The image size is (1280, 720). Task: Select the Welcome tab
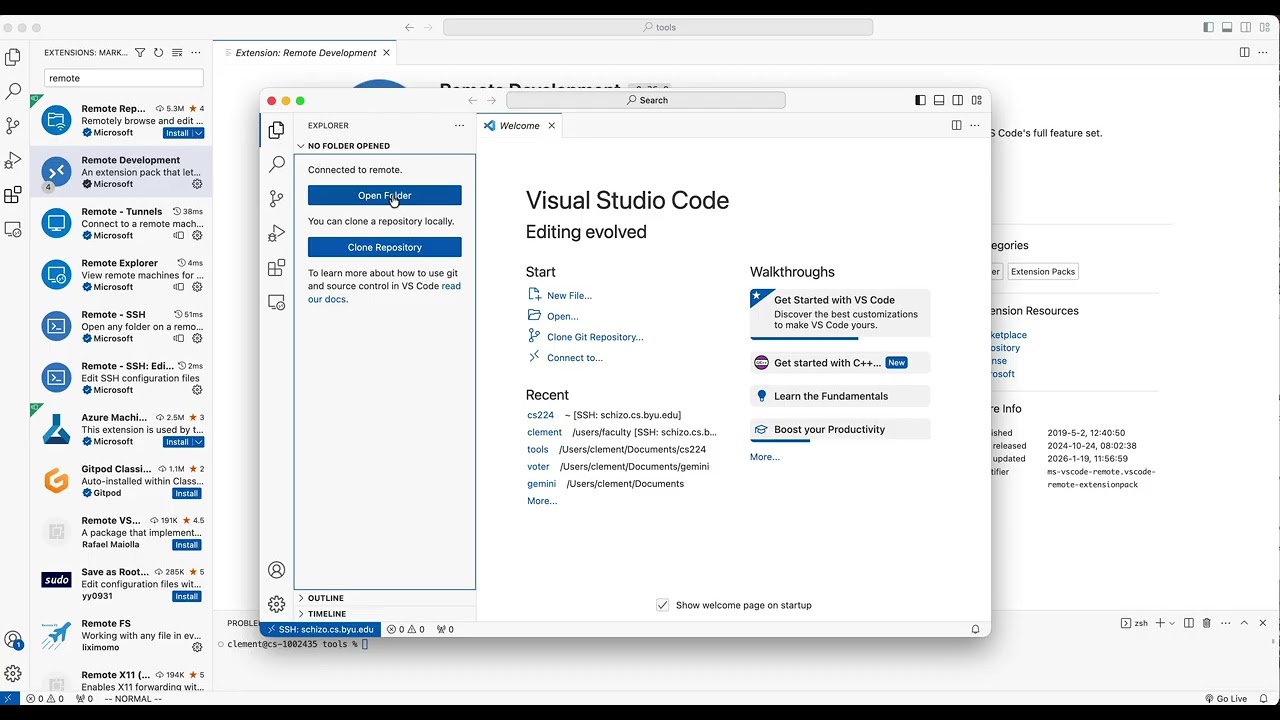[519, 126]
